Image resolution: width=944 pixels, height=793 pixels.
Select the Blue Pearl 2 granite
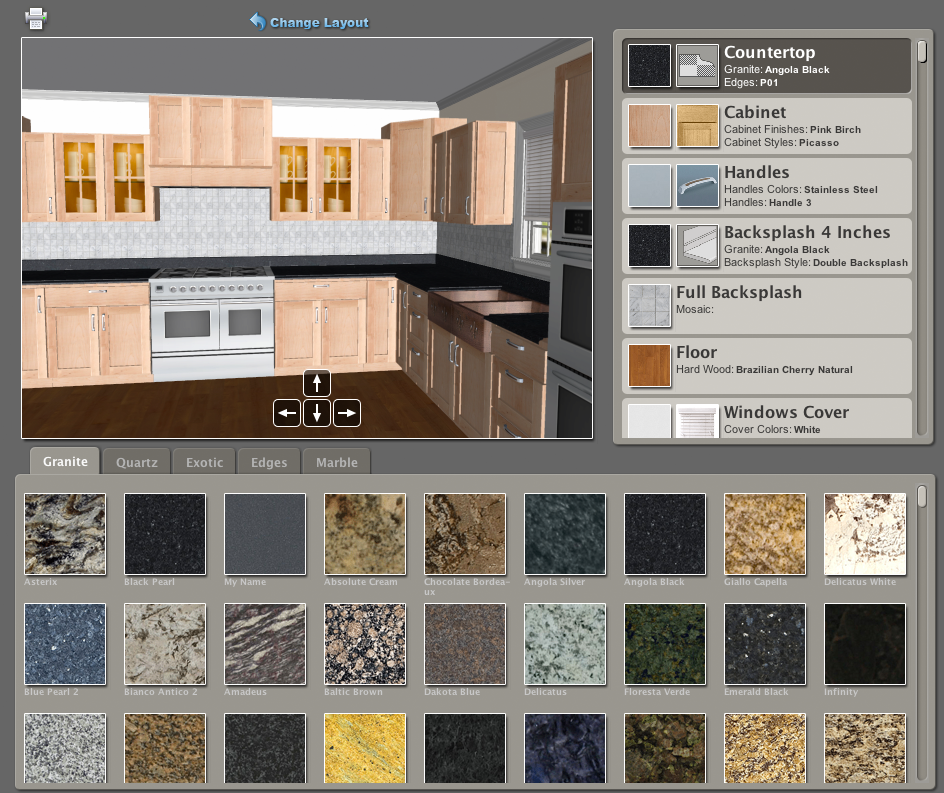[x=65, y=644]
